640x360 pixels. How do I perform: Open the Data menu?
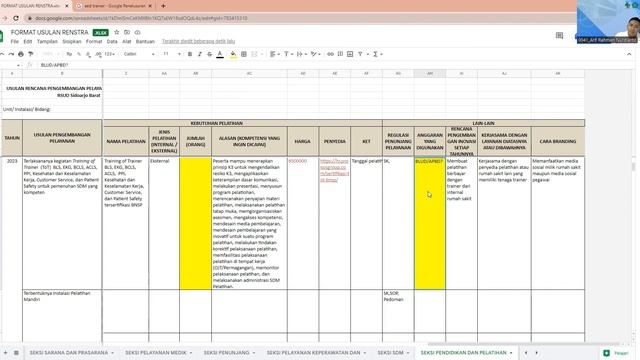pyautogui.click(x=112, y=42)
